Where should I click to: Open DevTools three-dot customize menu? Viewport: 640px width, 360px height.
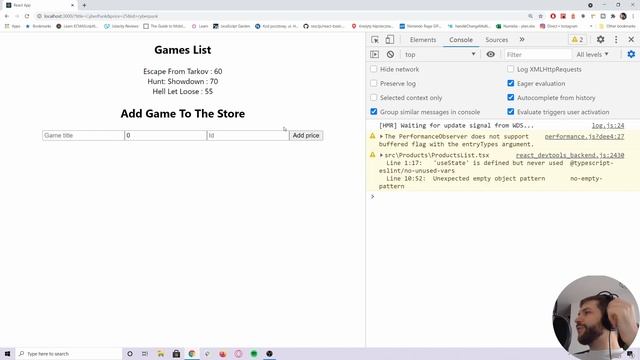616,40
